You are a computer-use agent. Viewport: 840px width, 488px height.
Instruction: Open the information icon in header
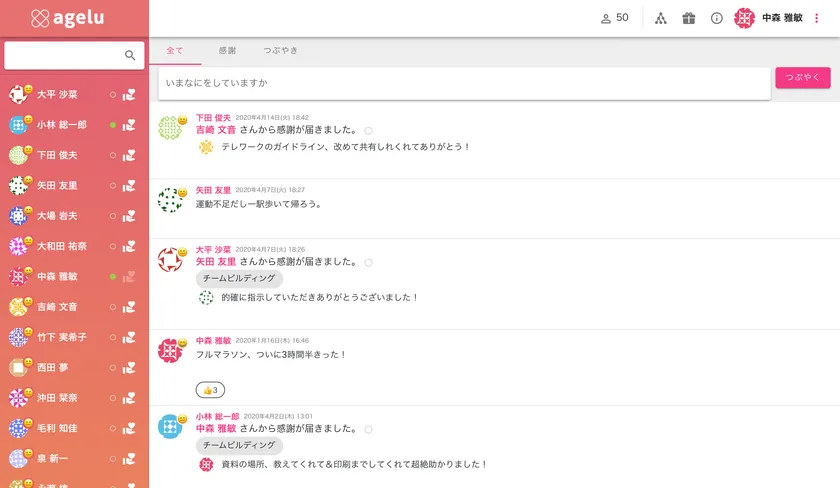[x=716, y=18]
